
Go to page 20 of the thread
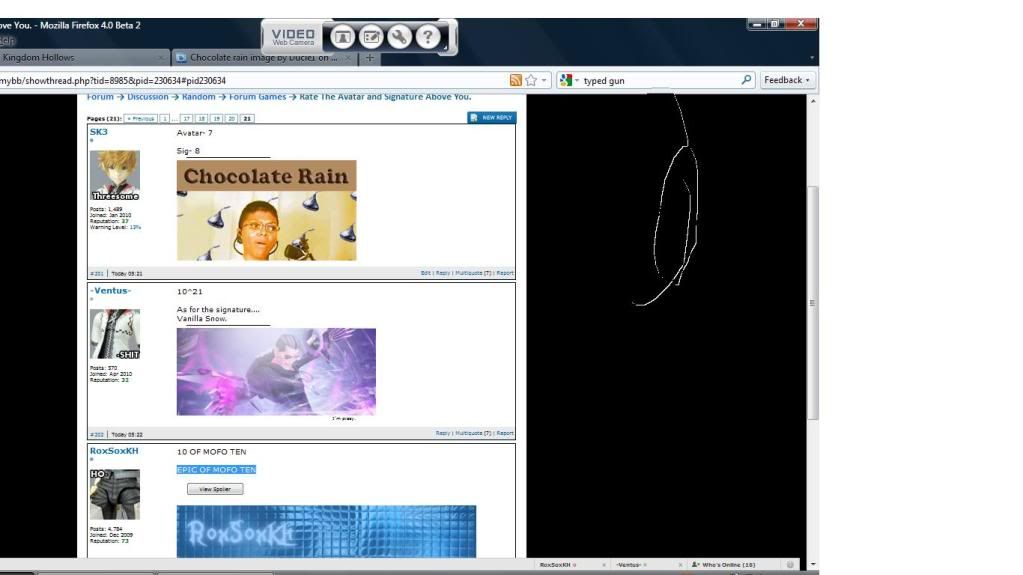tap(231, 118)
